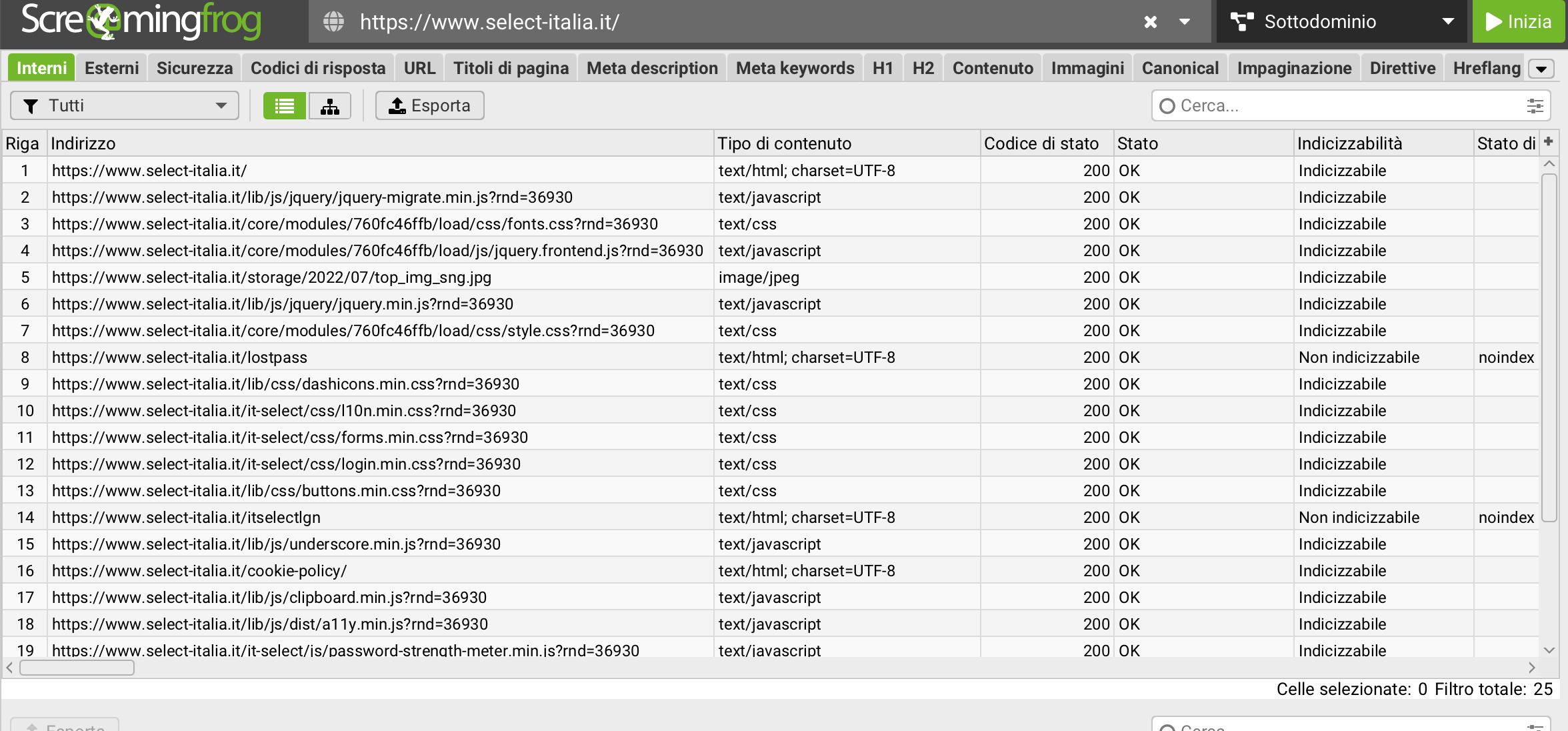1568x731 pixels.
Task: Open the Canonical tab
Action: [x=1180, y=68]
